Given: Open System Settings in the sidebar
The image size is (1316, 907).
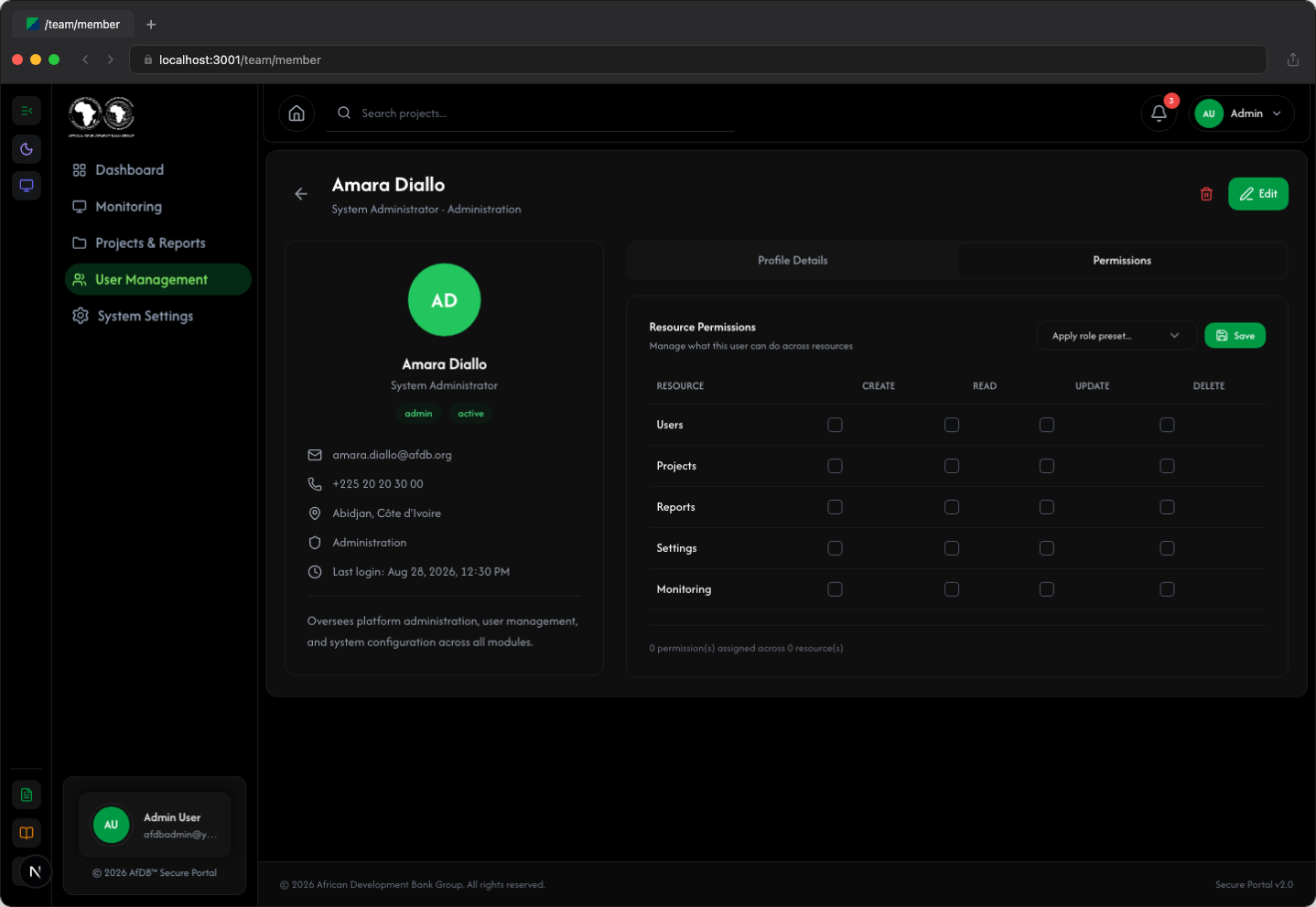Looking at the screenshot, I should pos(158,317).
